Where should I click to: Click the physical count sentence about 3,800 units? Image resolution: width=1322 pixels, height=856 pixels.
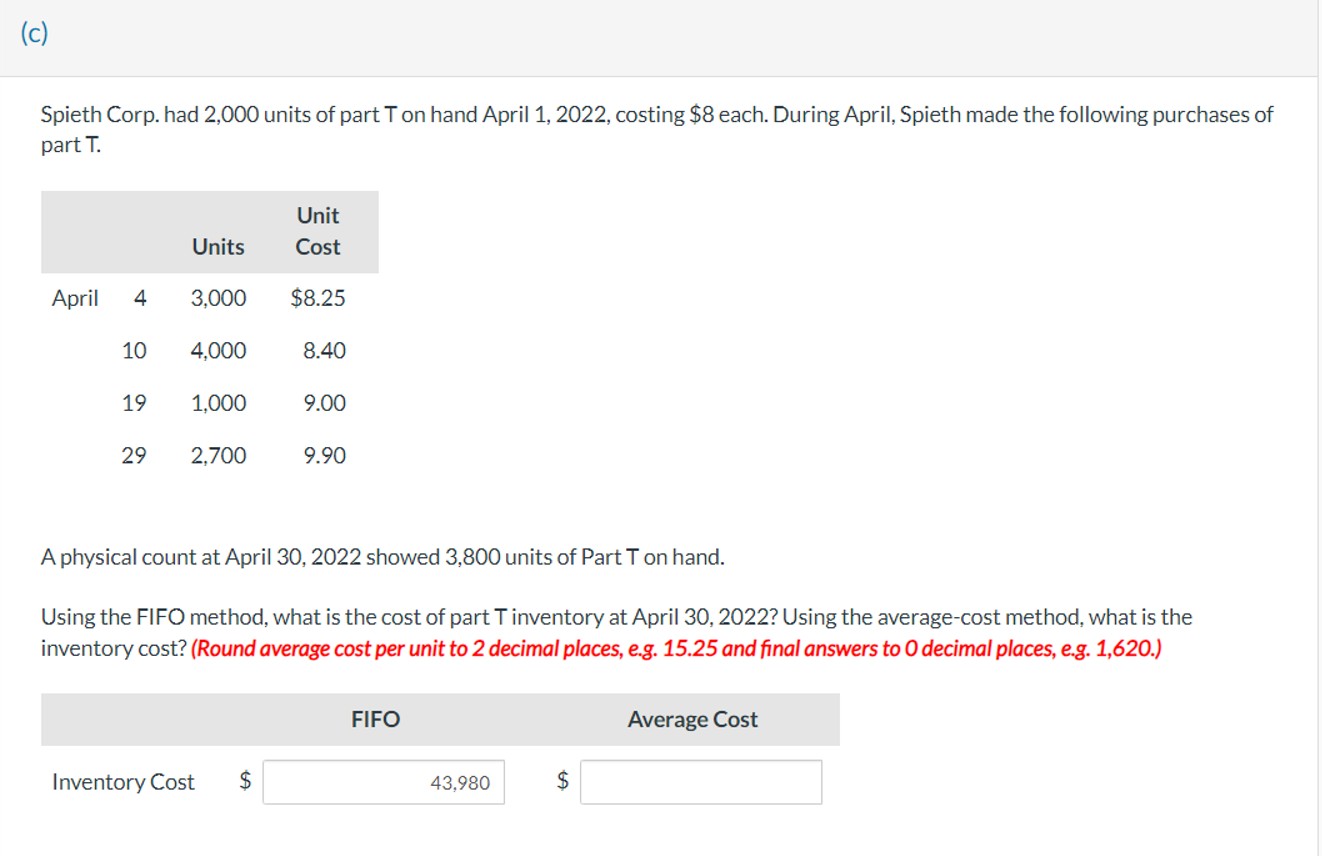click(380, 557)
